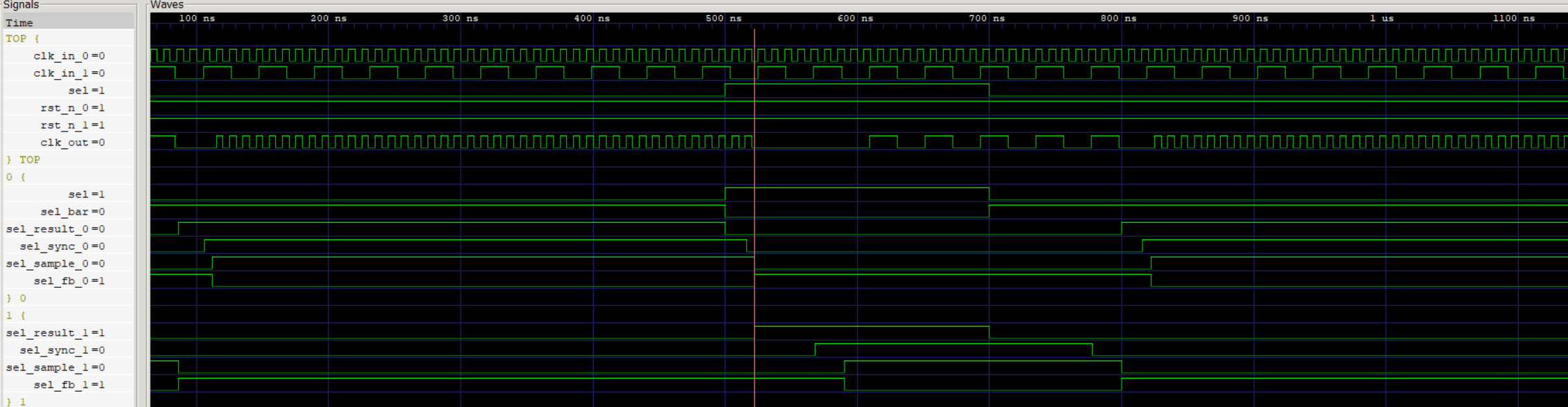Click the 600 ns timeline label
The image size is (1568, 407).
[855, 19]
